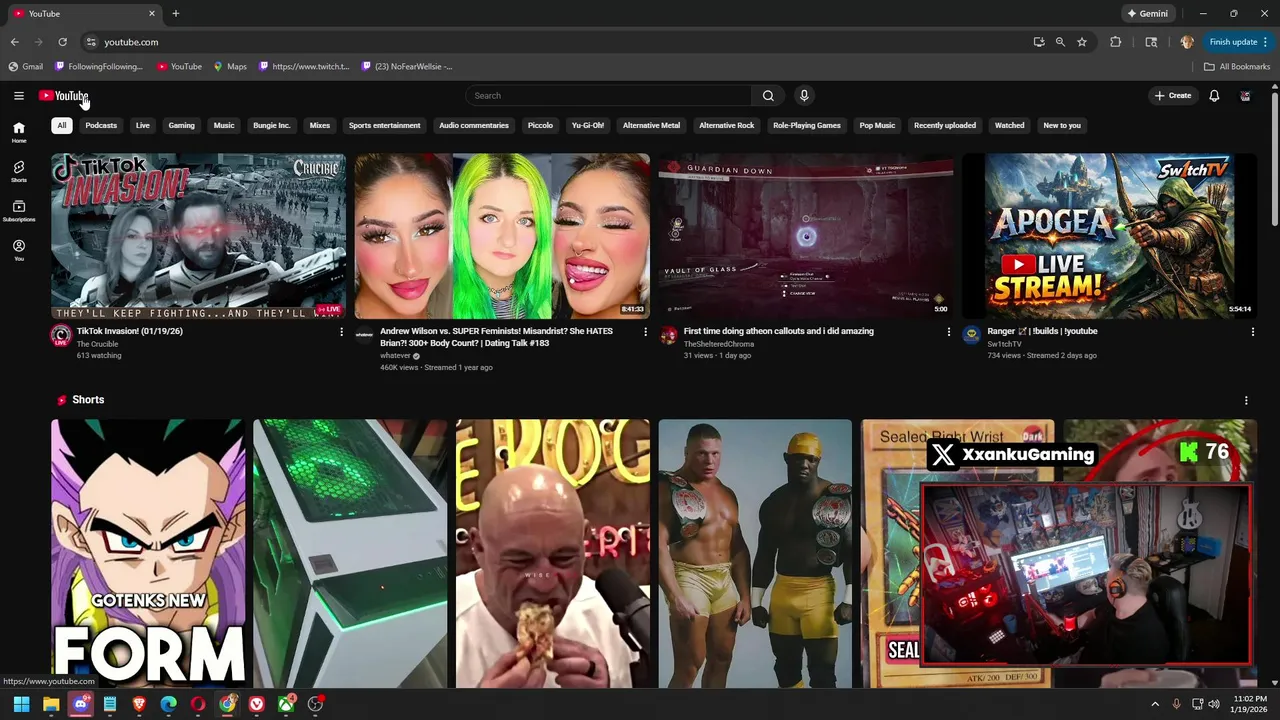Open TheShelteredChroma channel link
This screenshot has width=1280, height=720.
click(719, 344)
